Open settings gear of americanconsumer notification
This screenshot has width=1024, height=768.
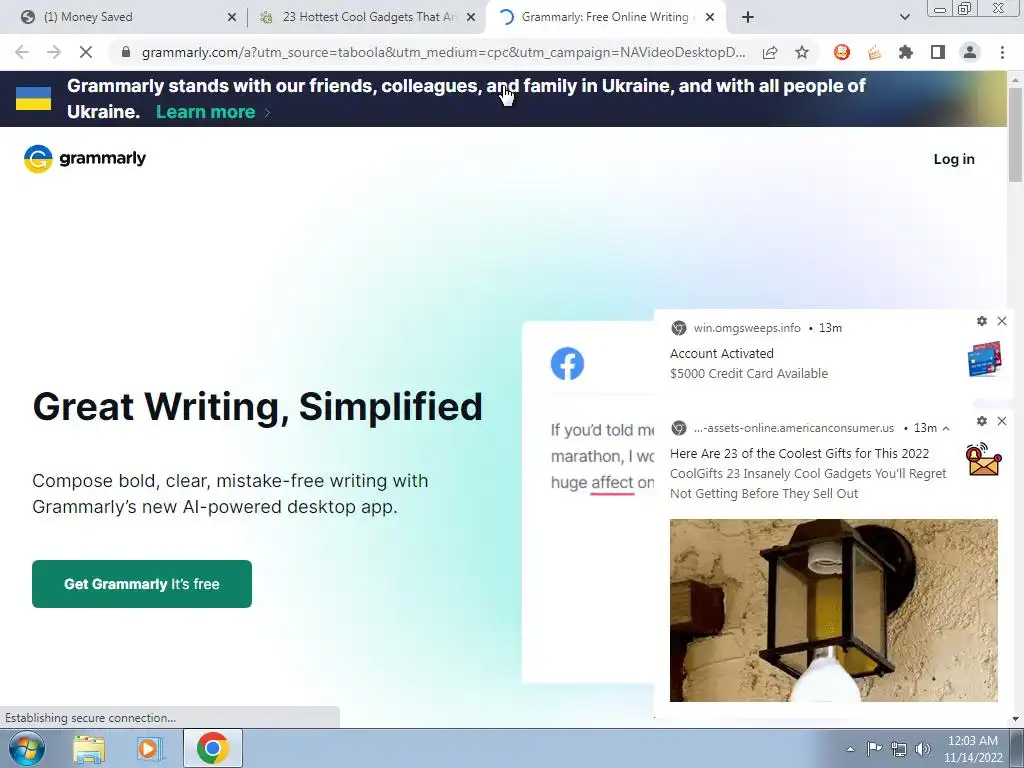click(982, 421)
